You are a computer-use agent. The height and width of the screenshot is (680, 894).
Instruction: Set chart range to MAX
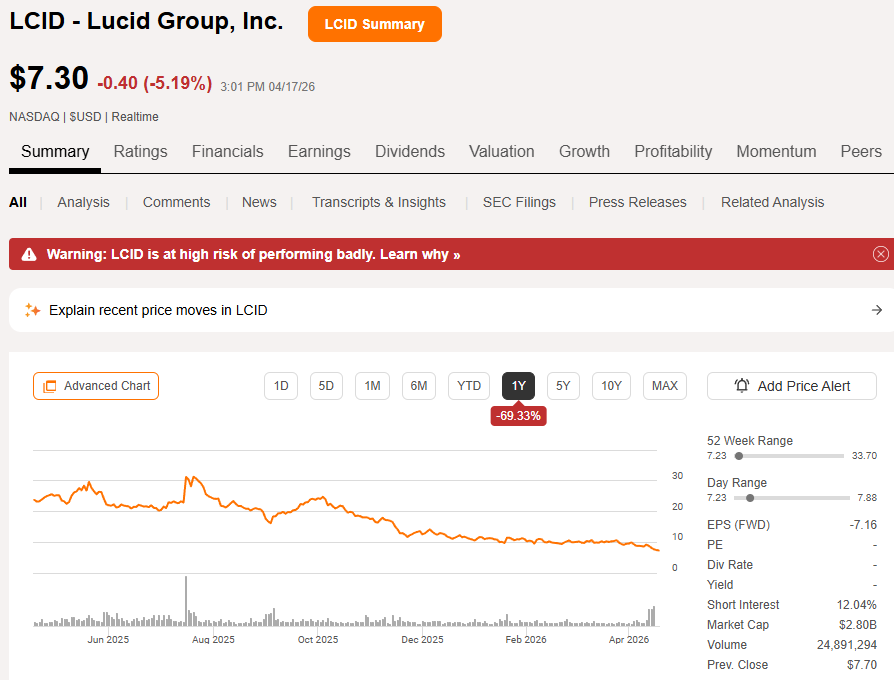(665, 386)
